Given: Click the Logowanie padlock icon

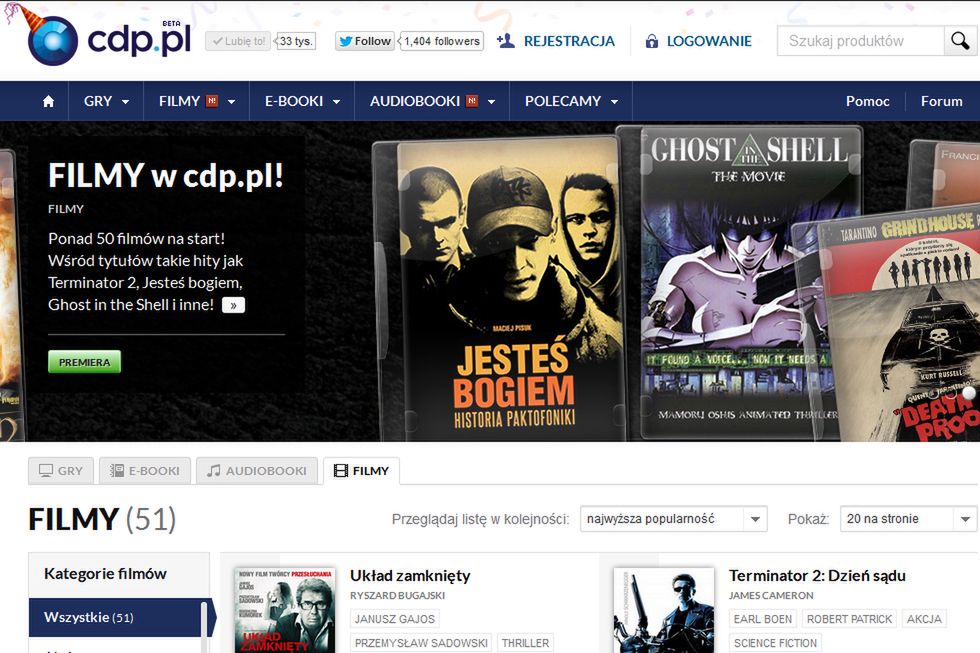Looking at the screenshot, I should click(x=651, y=41).
